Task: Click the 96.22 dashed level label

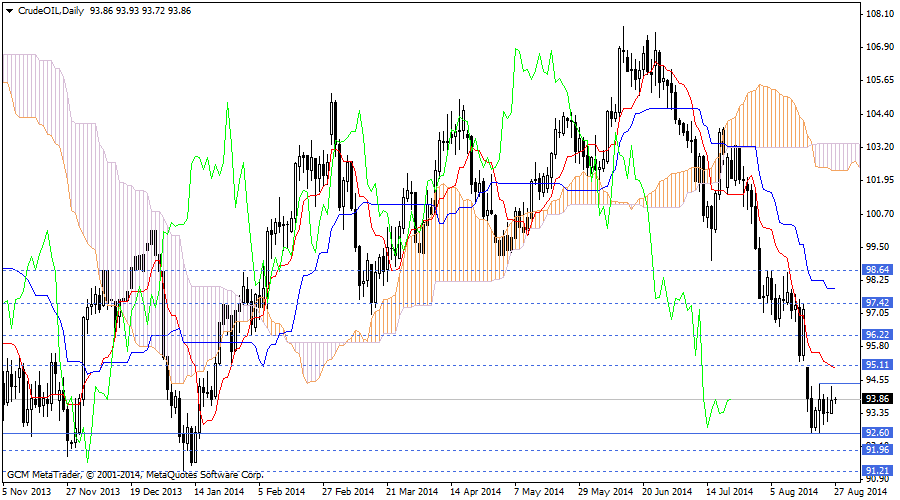Action: coord(877,334)
